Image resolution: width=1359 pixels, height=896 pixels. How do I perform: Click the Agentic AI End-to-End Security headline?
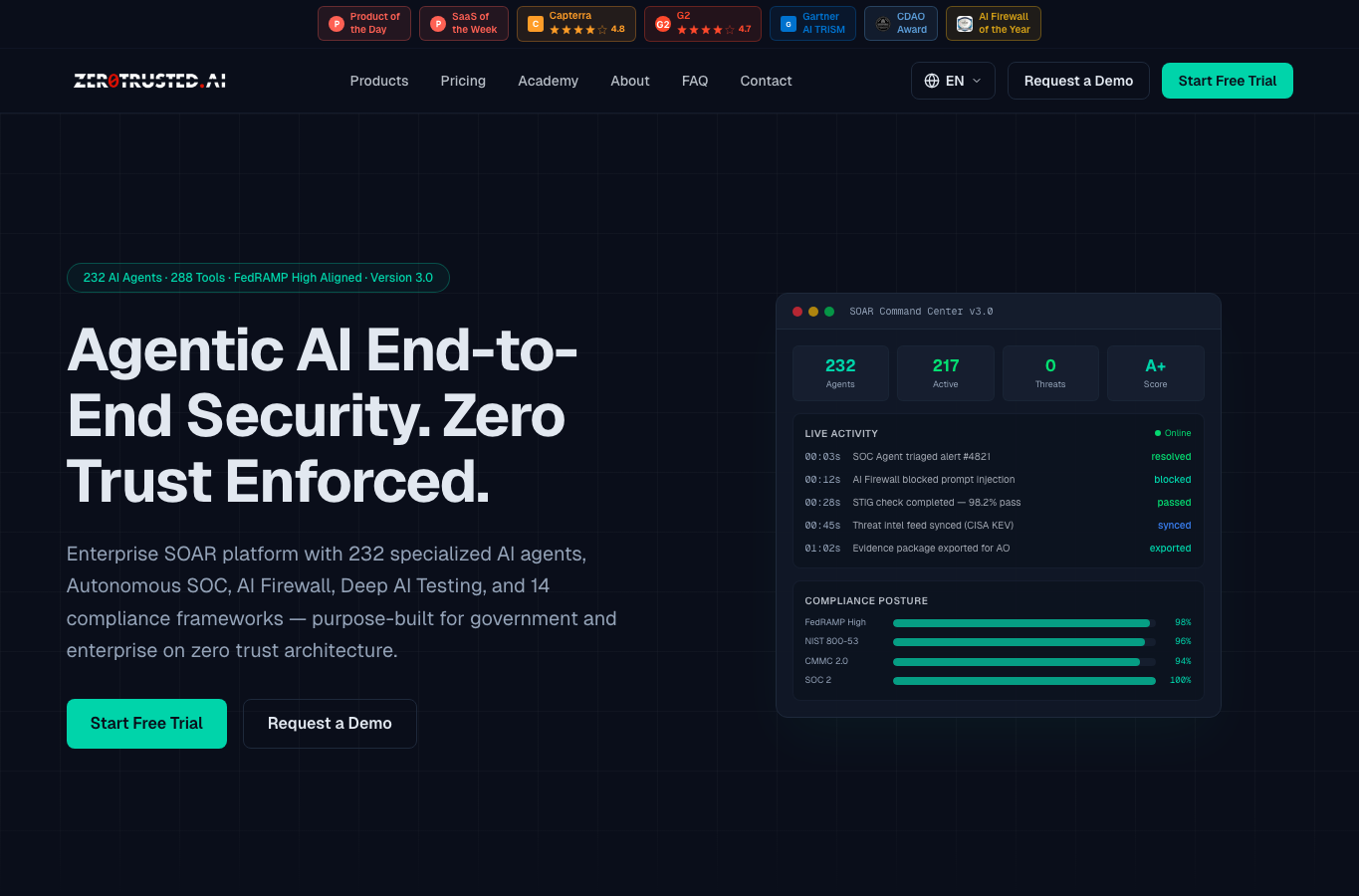pyautogui.click(x=323, y=416)
